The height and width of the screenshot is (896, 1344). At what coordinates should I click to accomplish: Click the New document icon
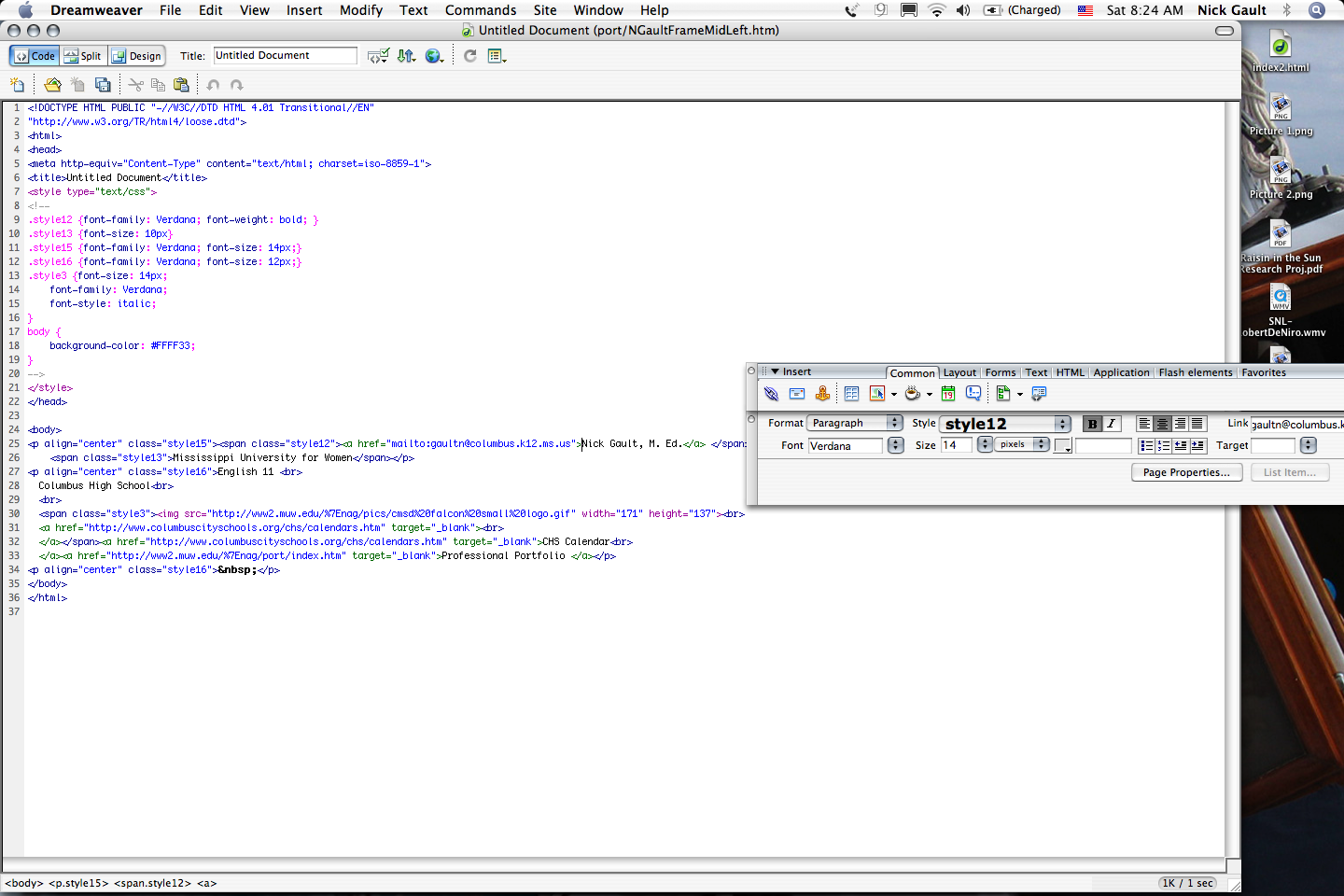17,85
